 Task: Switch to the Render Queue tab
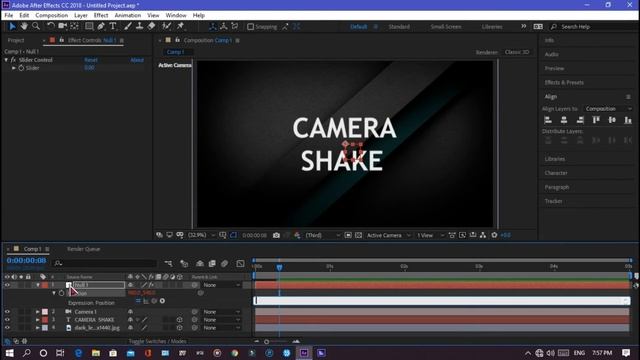(x=83, y=249)
